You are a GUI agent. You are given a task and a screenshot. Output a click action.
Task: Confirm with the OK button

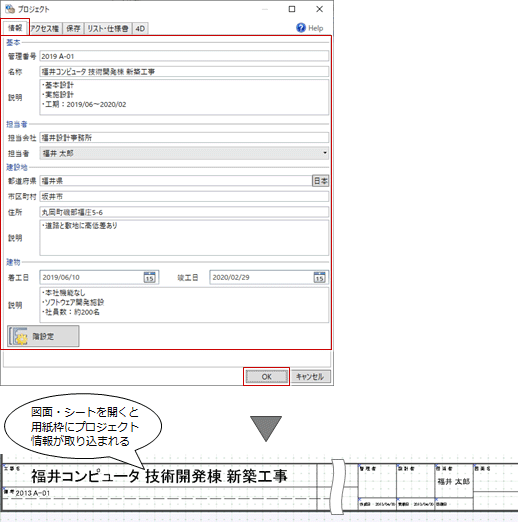(266, 377)
